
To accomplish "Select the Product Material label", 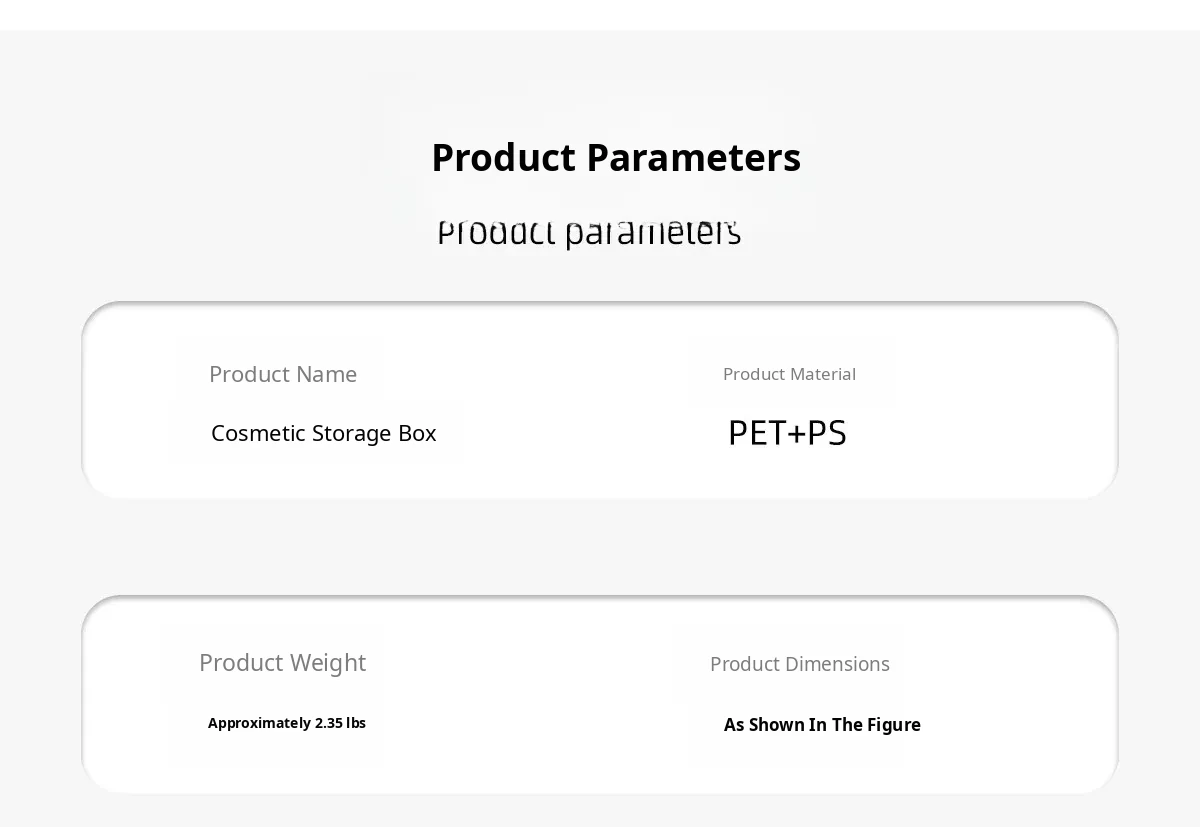I will 789,374.
